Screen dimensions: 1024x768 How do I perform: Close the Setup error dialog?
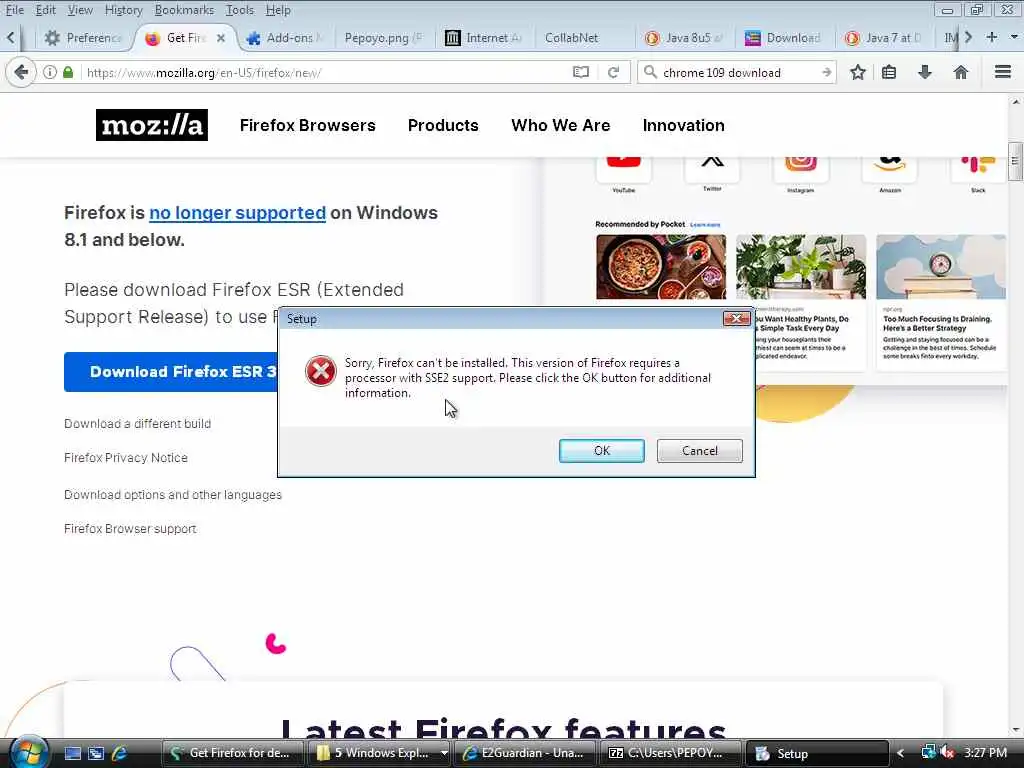(737, 319)
